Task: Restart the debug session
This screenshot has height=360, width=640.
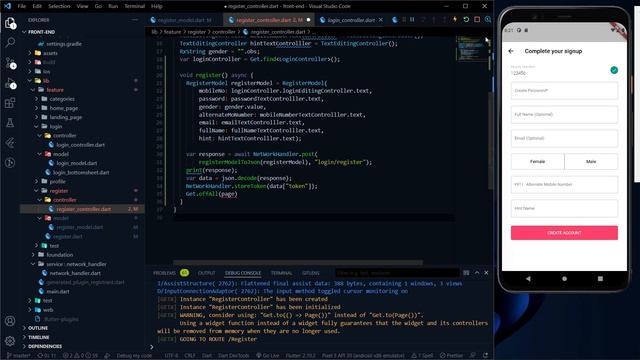Action: click(466, 20)
